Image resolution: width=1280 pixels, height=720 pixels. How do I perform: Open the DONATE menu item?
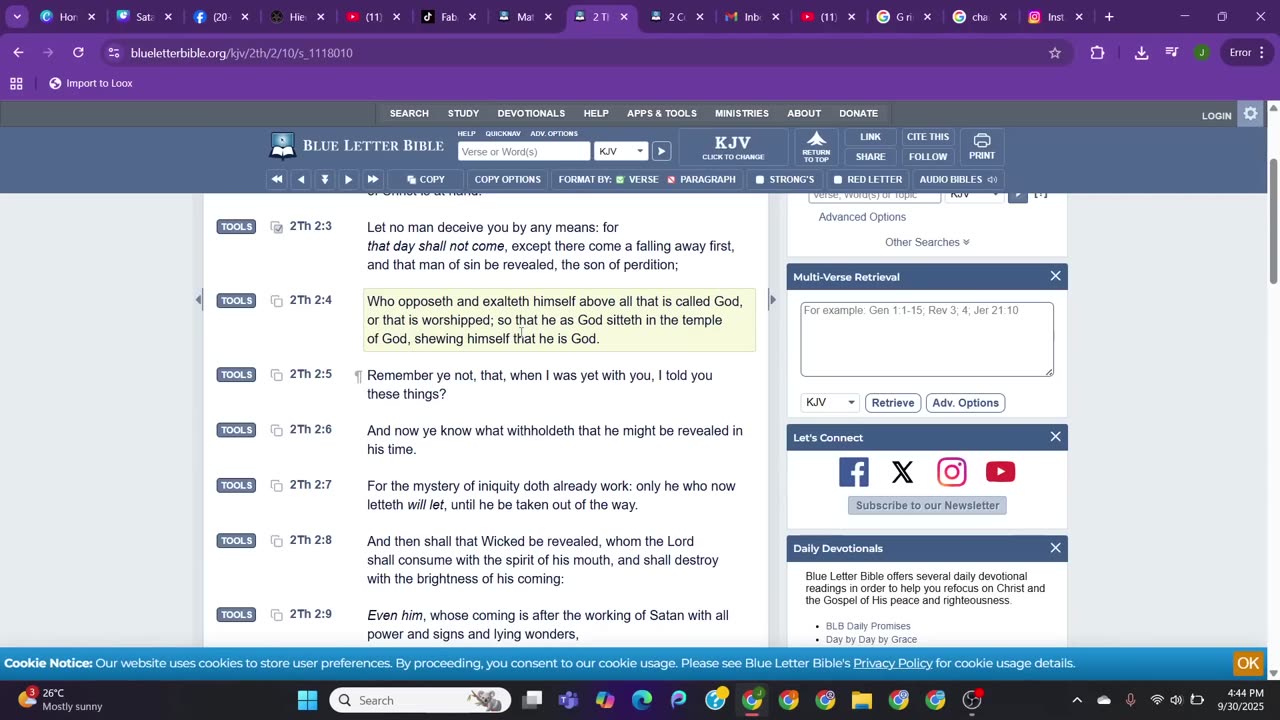[858, 114]
